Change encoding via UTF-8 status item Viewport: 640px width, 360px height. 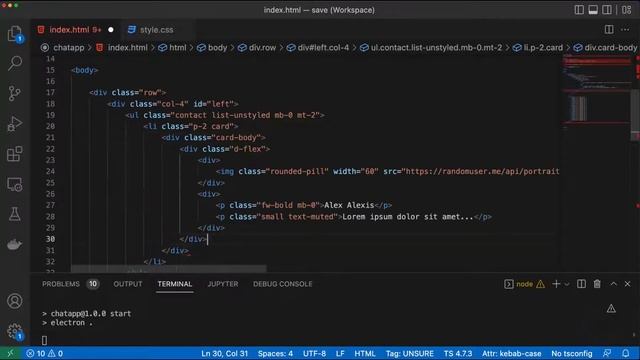point(314,353)
